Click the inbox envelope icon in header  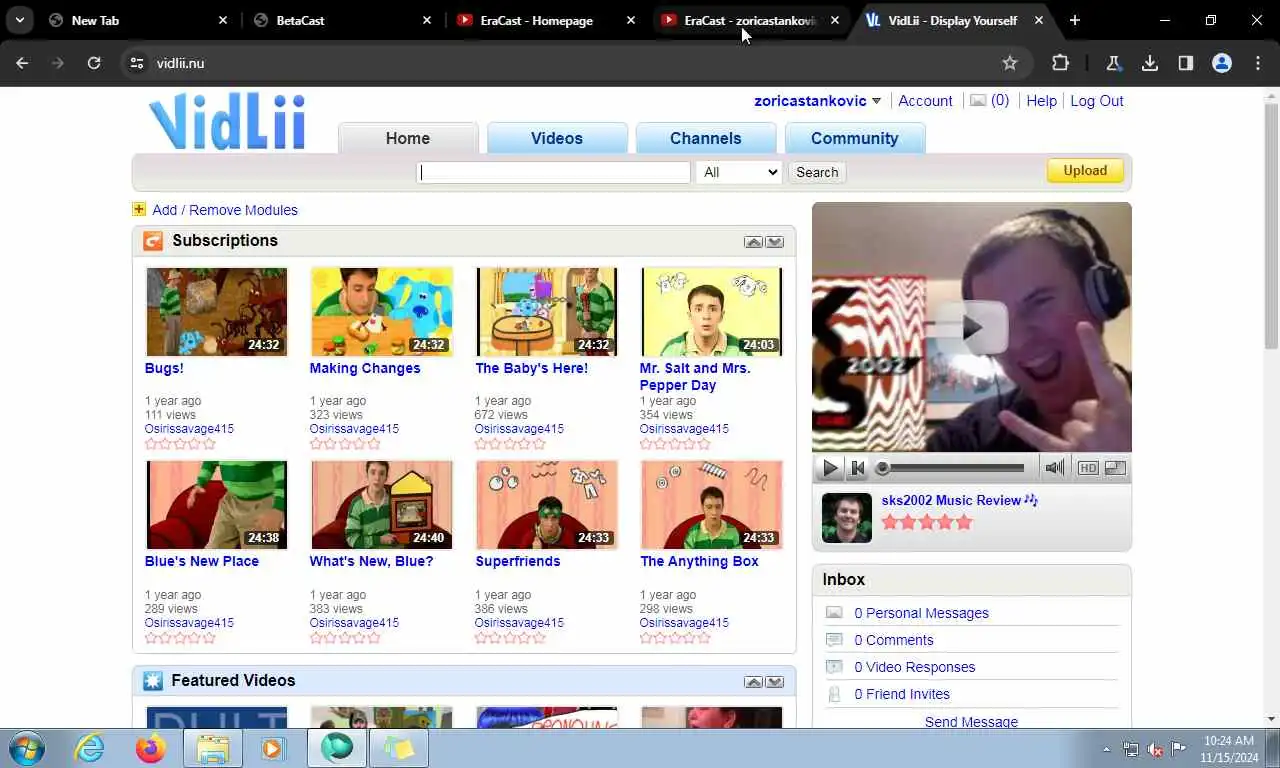pos(978,101)
